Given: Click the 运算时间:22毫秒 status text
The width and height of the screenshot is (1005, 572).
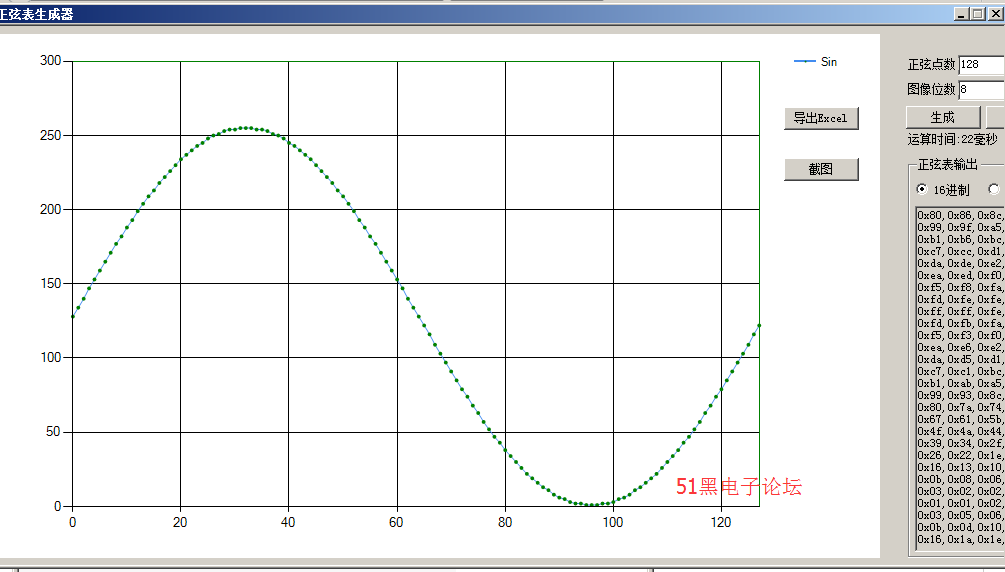Looking at the screenshot, I should tap(952, 139).
